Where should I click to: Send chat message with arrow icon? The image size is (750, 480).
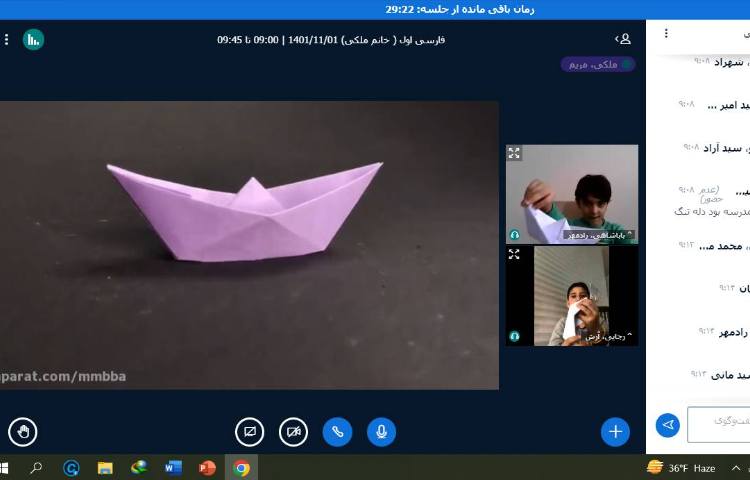[667, 425]
